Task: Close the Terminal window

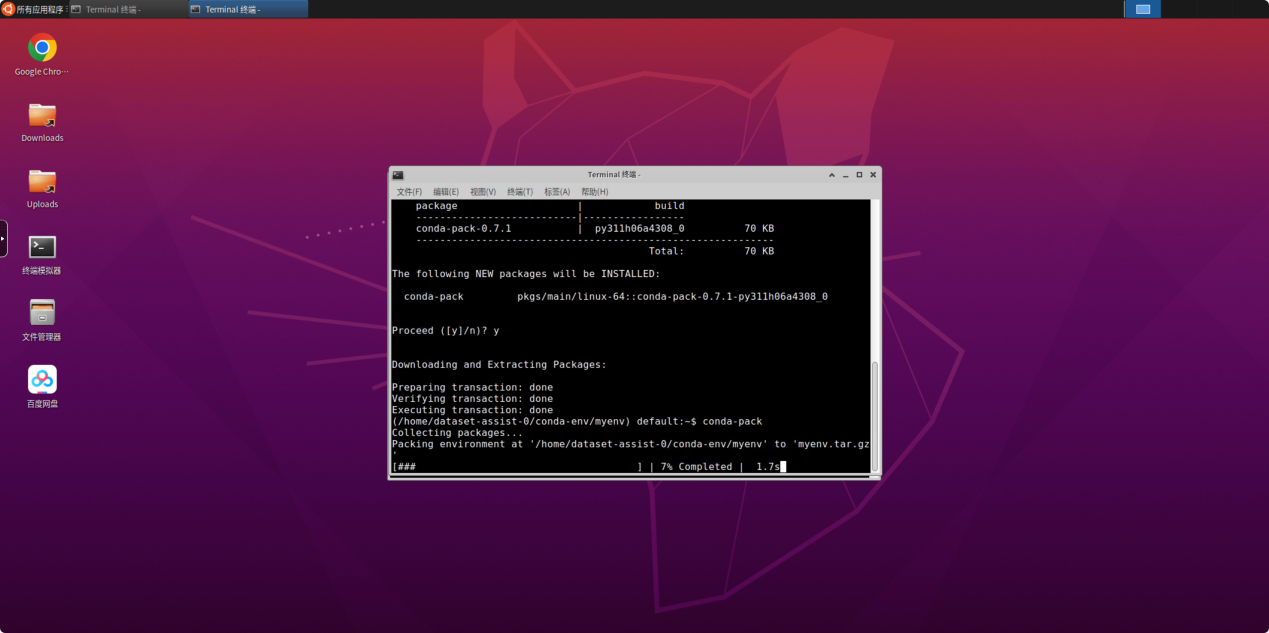Action: pos(873,175)
